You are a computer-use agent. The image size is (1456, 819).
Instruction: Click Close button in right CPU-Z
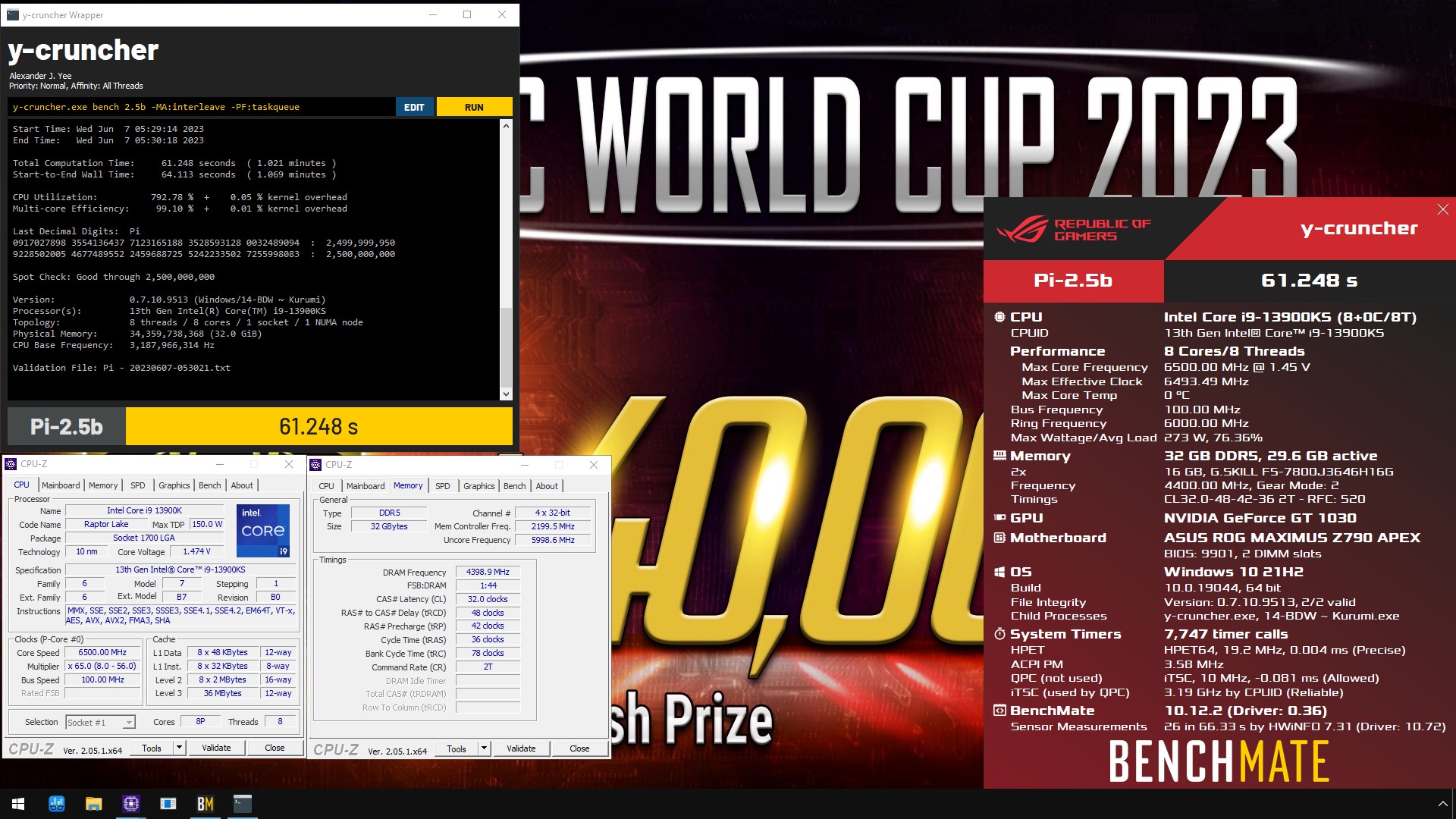pos(579,748)
